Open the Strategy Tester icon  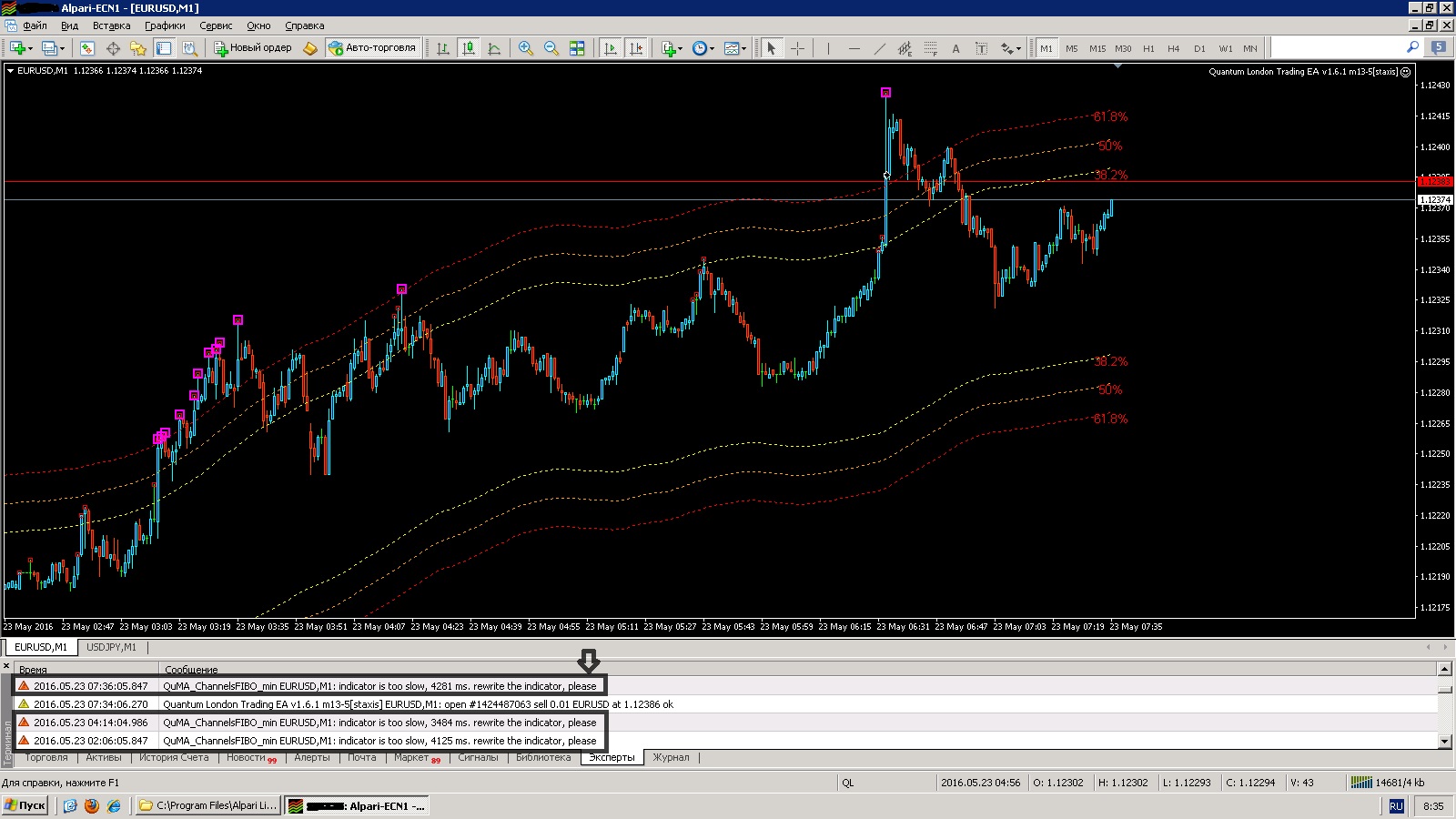[189, 48]
